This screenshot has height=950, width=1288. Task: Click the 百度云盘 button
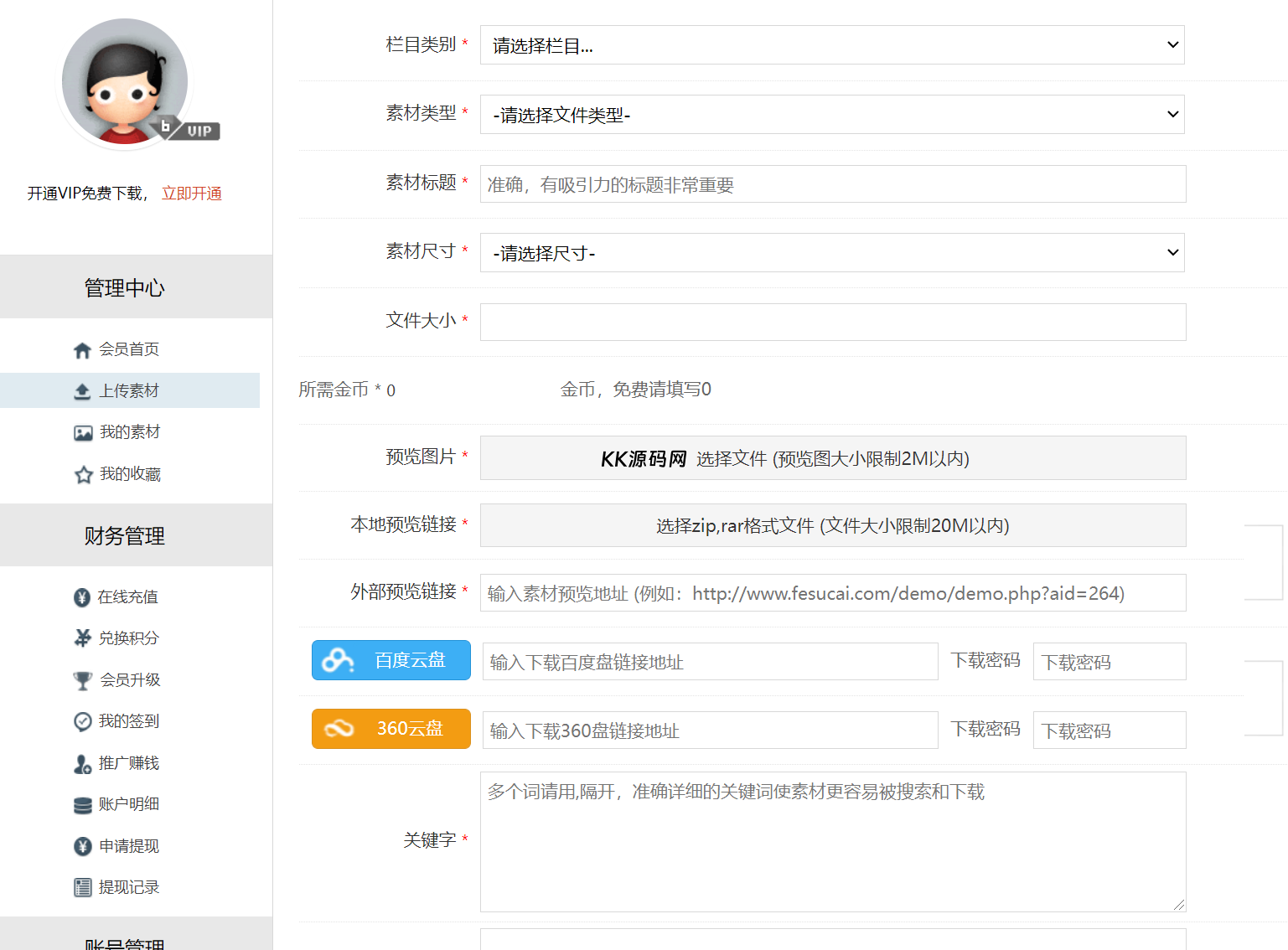tap(391, 660)
